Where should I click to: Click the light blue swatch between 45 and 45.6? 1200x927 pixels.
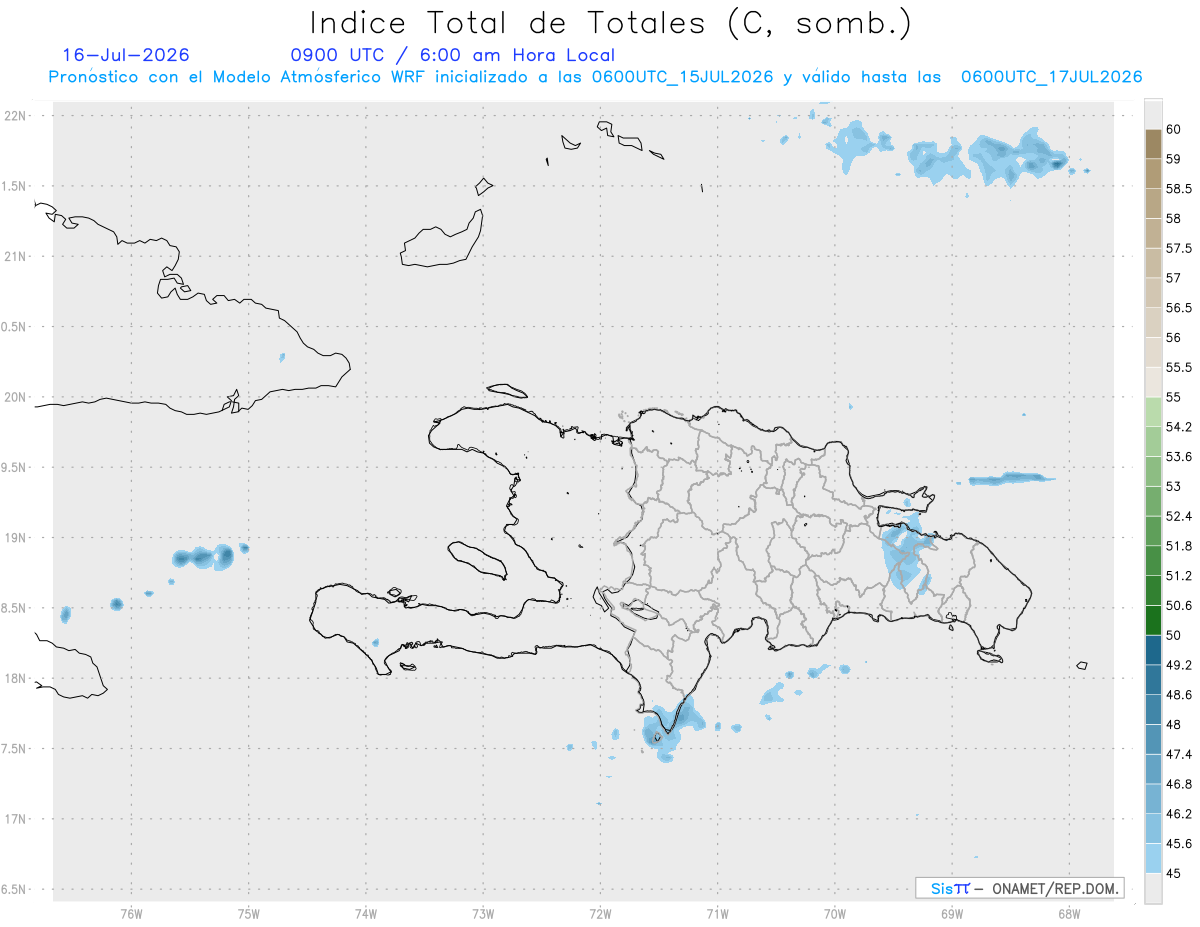point(1153,858)
